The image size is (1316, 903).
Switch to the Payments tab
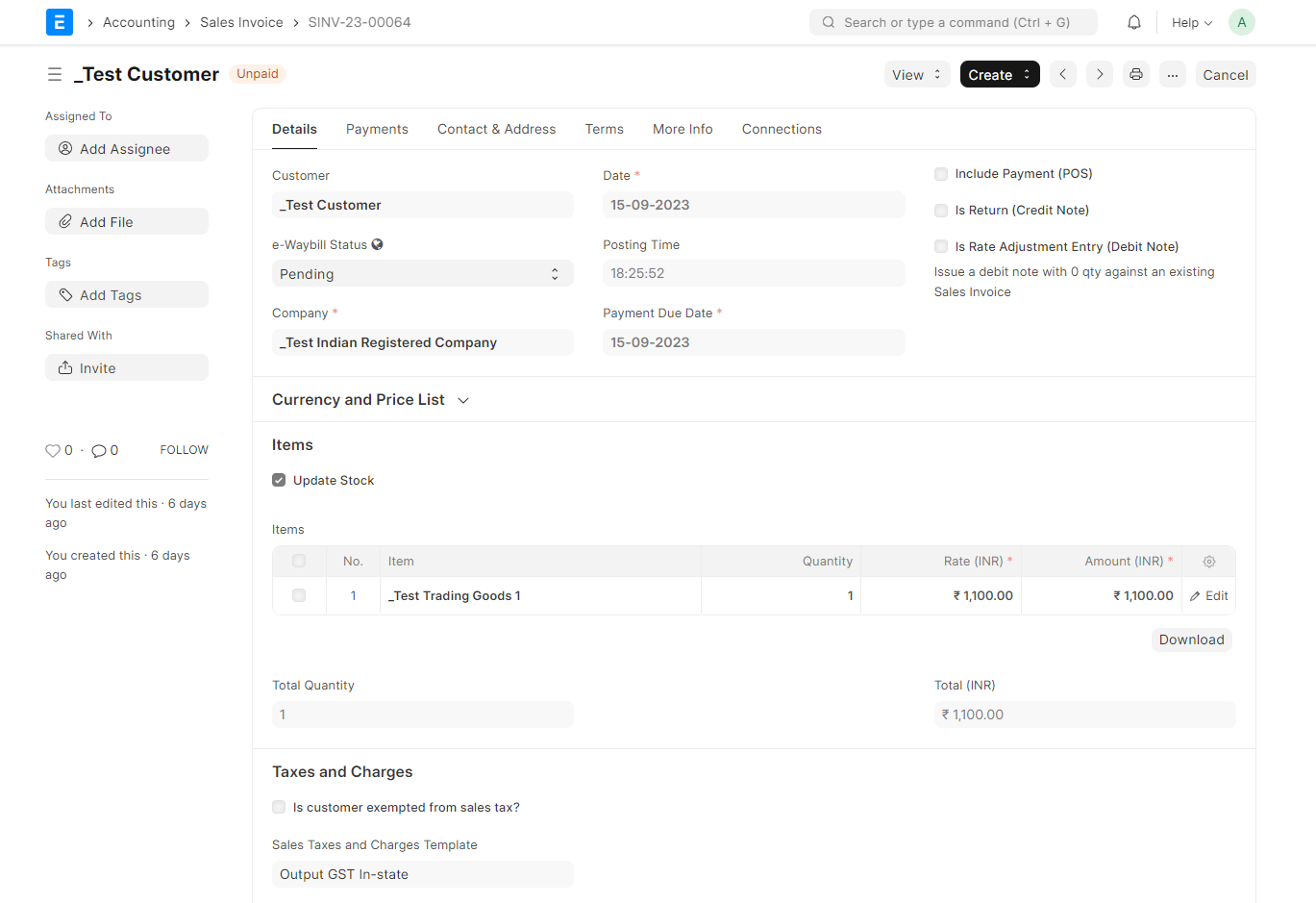tap(377, 129)
